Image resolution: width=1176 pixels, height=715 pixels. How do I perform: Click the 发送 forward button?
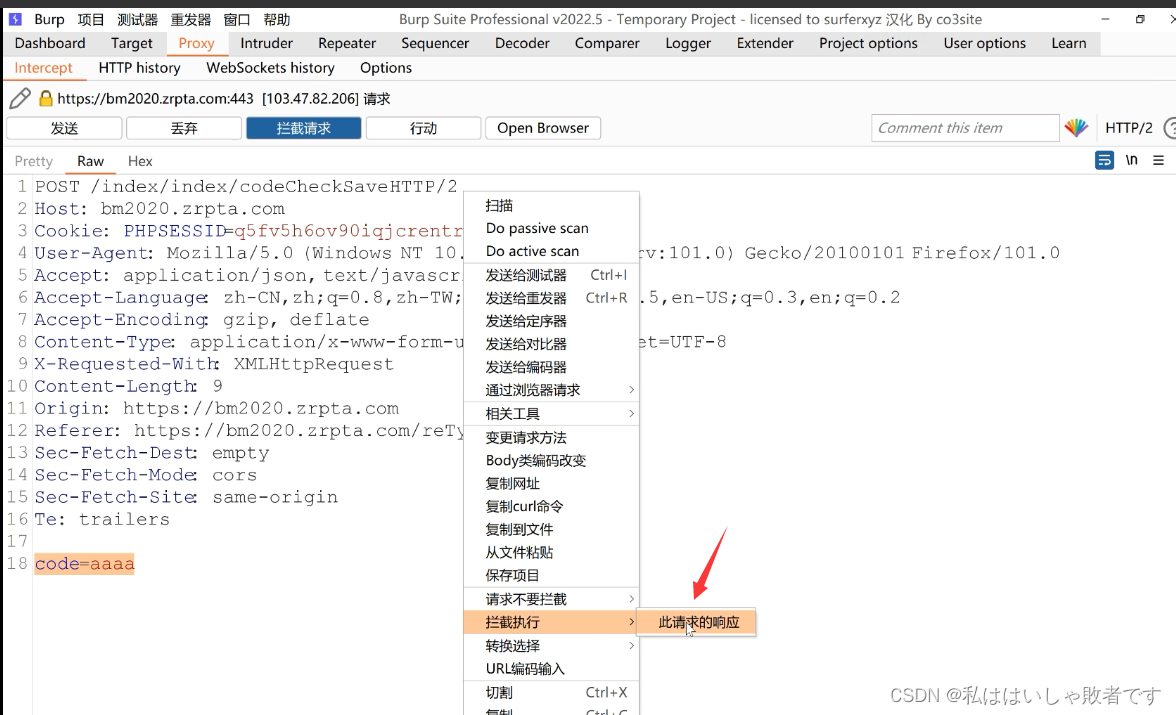64,128
